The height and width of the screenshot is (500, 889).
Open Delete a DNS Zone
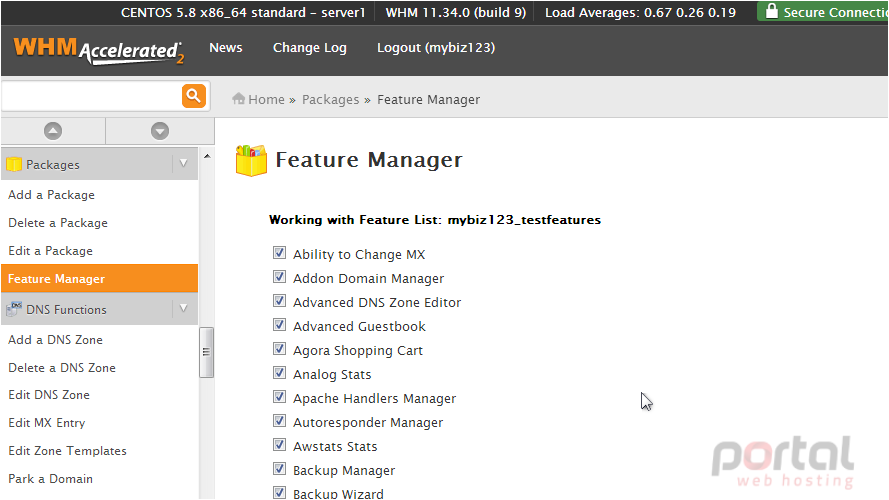point(62,367)
